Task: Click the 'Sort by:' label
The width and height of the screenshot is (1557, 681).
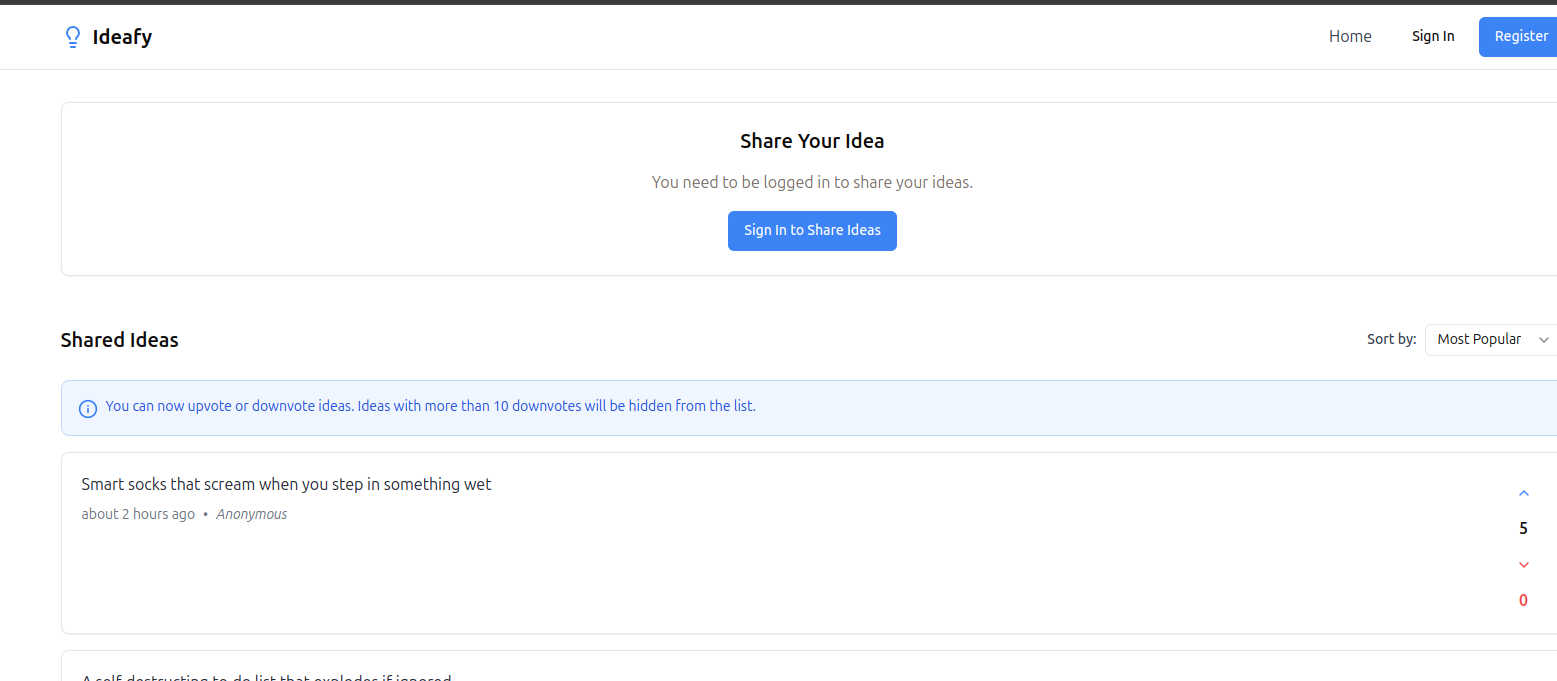Action: 1391,339
